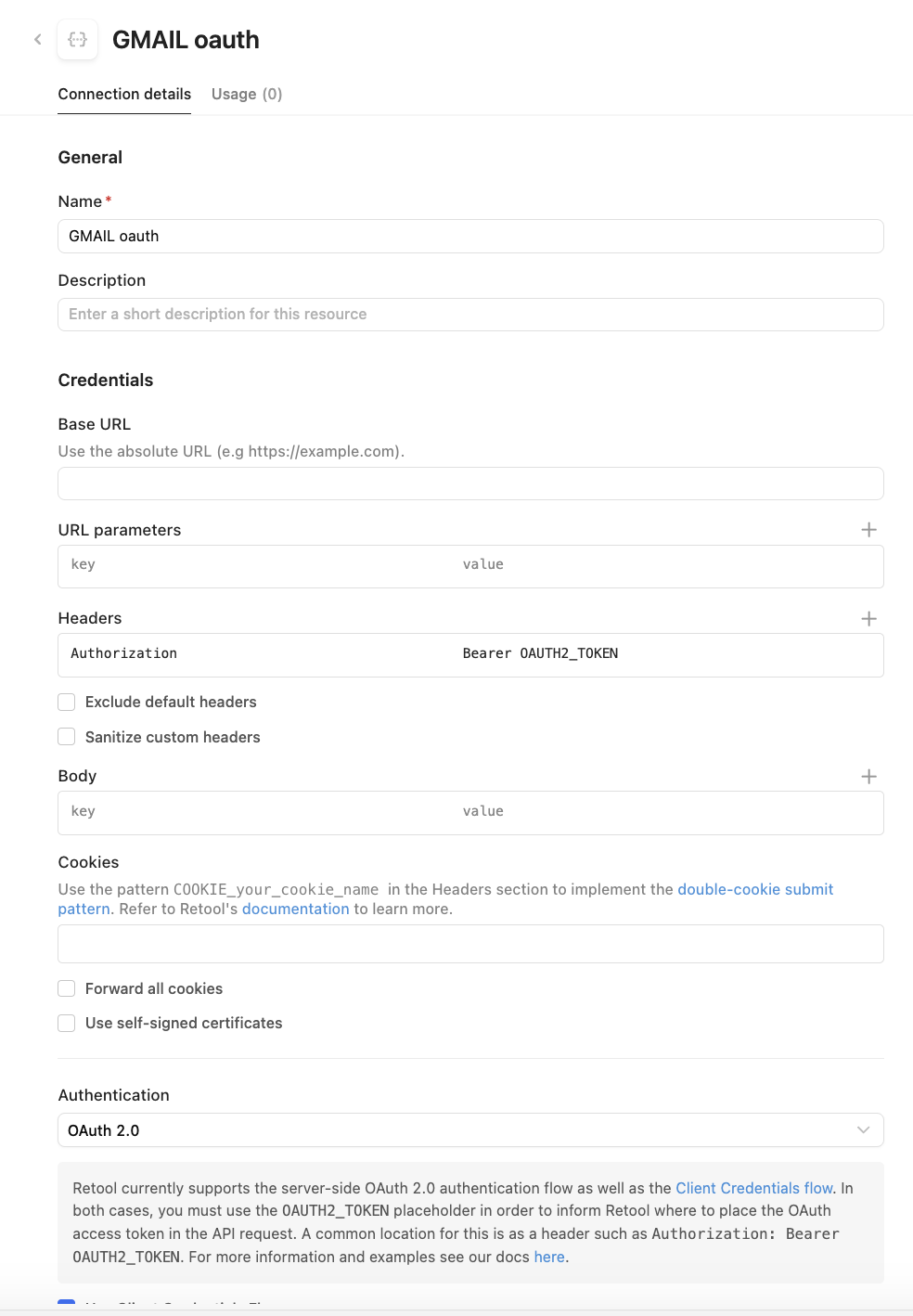
Task: Click the GMAIL oauth resource icon
Action: point(77,39)
